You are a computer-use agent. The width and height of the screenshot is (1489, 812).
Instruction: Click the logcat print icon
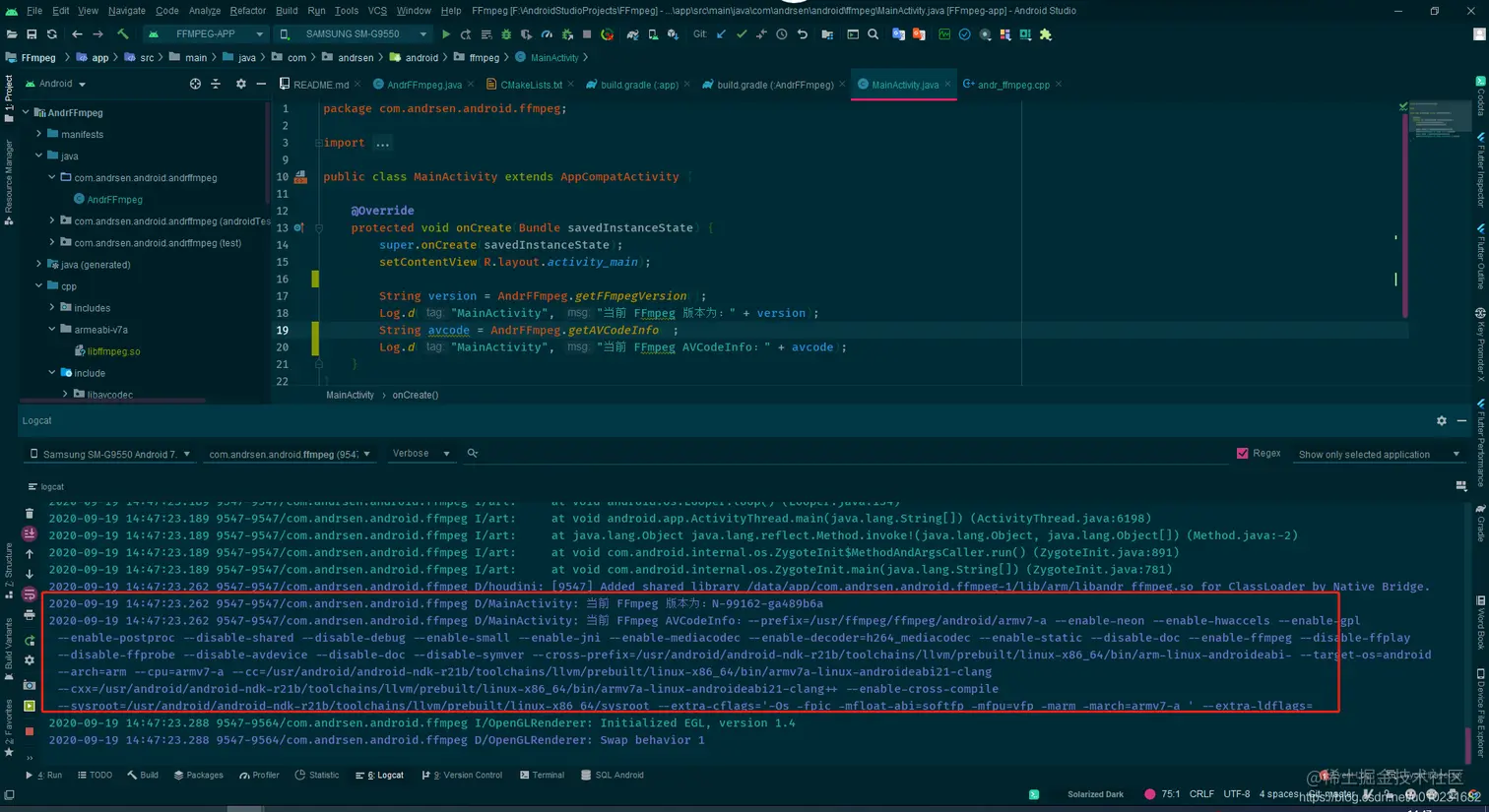pos(30,615)
